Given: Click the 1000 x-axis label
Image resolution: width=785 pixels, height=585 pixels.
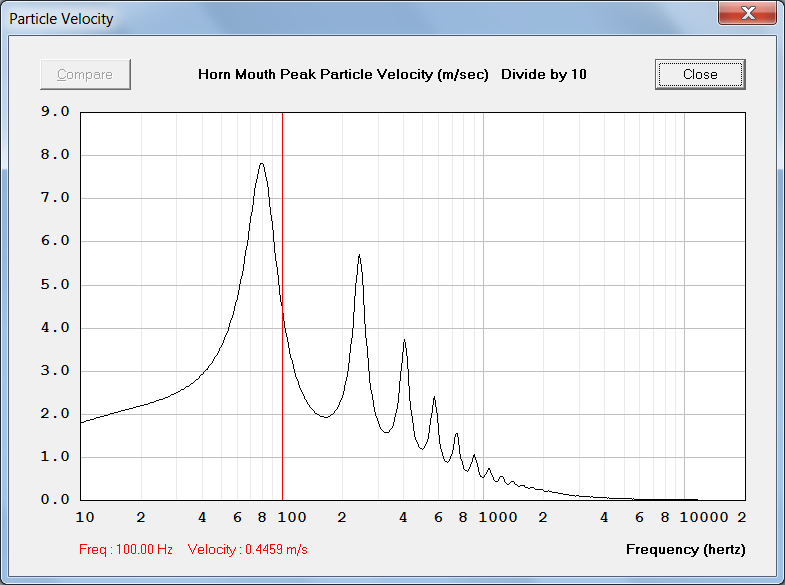Looking at the screenshot, I should (x=498, y=517).
